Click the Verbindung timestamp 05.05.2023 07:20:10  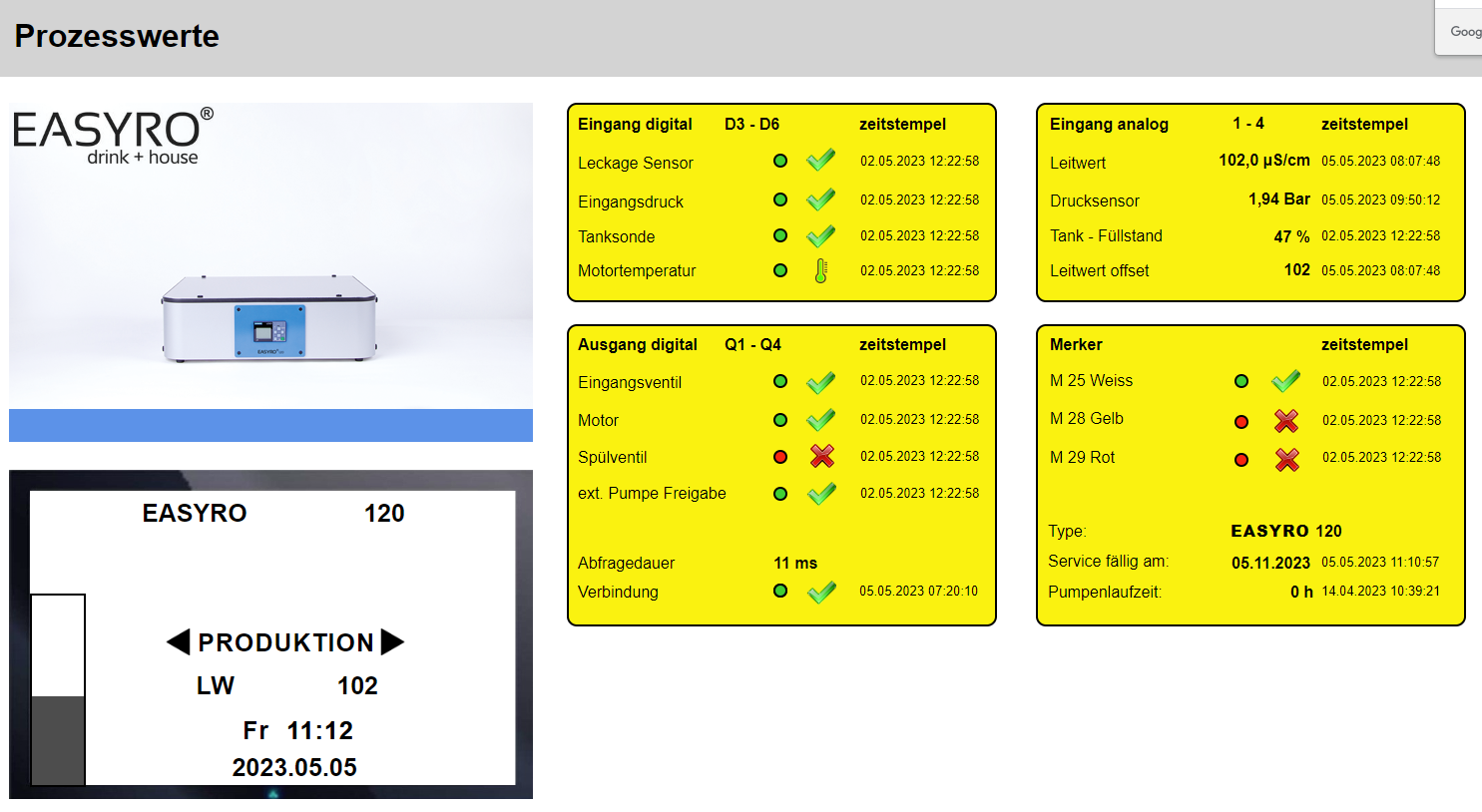tap(919, 591)
